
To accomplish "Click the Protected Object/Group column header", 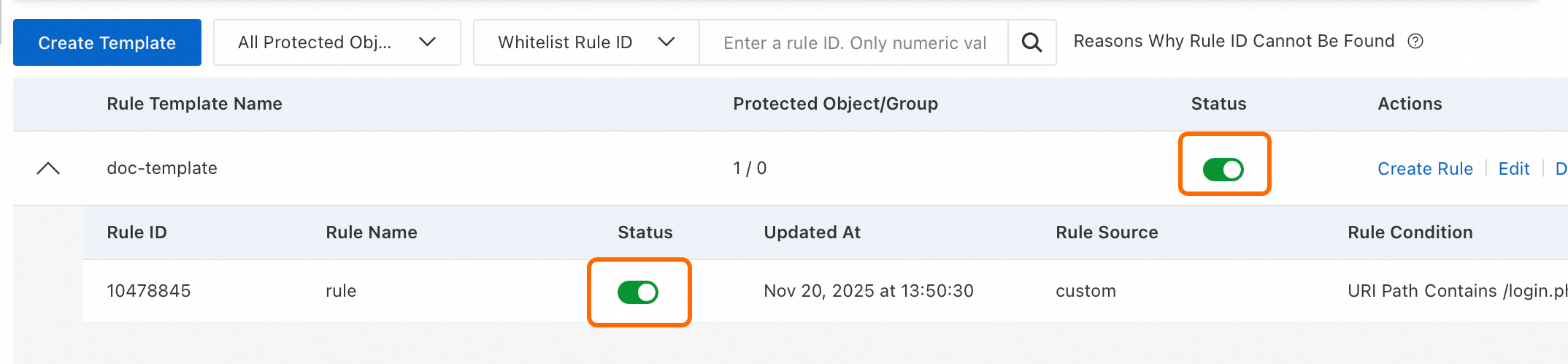I will point(835,104).
